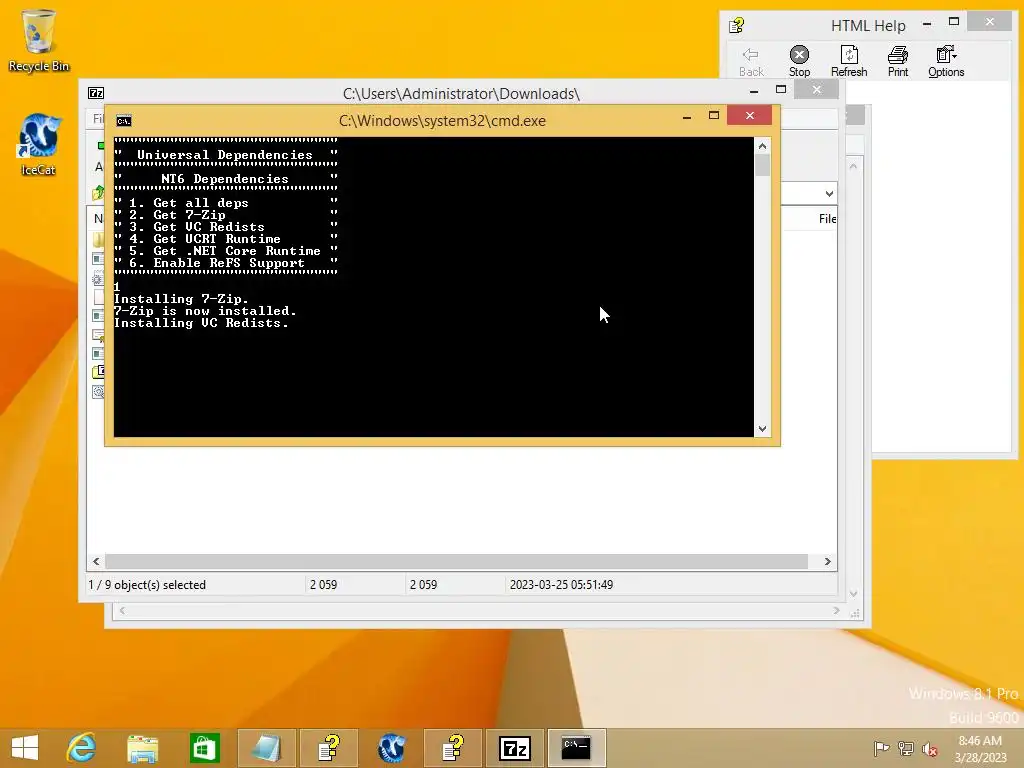Click '1 / 9 object(s) selected' status text
This screenshot has height=768, width=1024.
pyautogui.click(x=147, y=585)
